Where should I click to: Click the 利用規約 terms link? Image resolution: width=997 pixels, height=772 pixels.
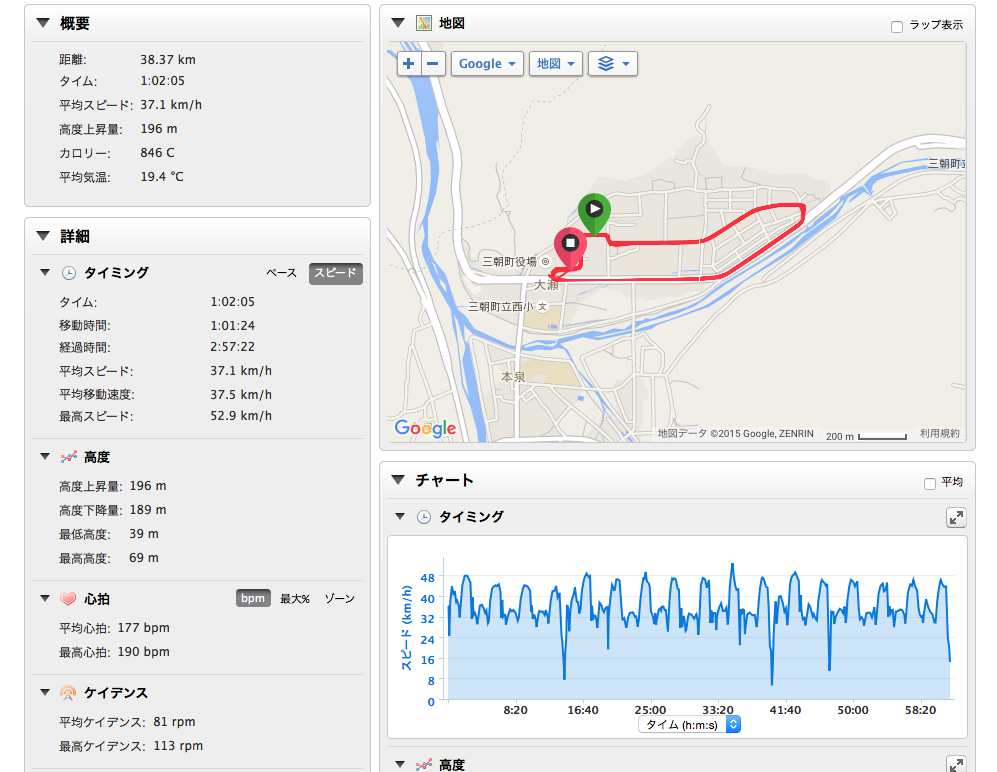[940, 434]
